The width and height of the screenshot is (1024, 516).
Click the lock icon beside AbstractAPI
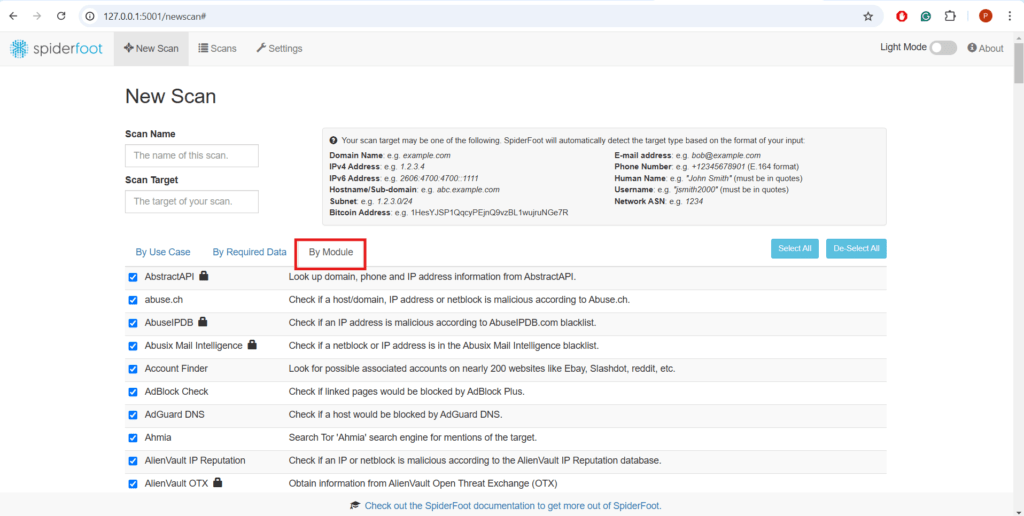point(204,276)
